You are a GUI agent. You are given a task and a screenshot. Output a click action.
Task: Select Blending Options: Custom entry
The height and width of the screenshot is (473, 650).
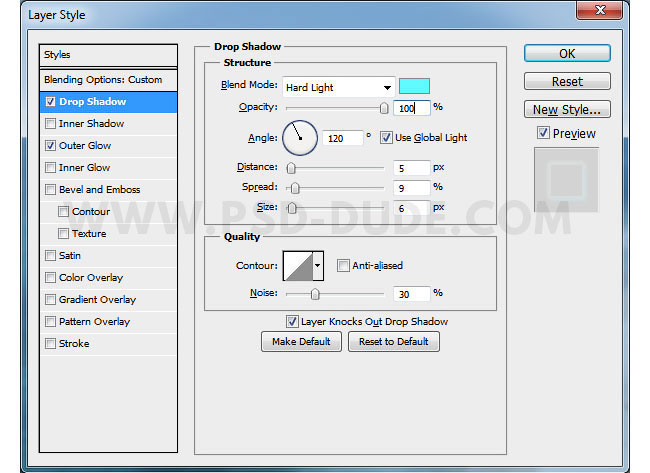103,79
